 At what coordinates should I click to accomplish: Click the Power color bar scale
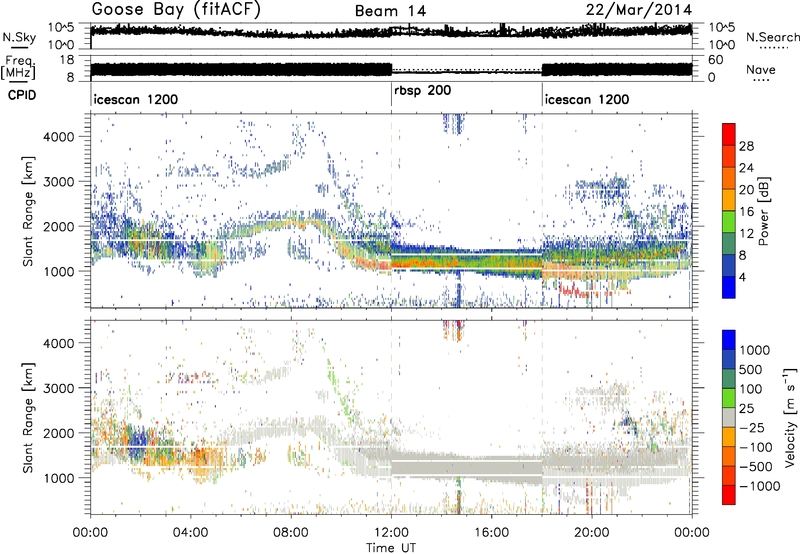coord(729,211)
